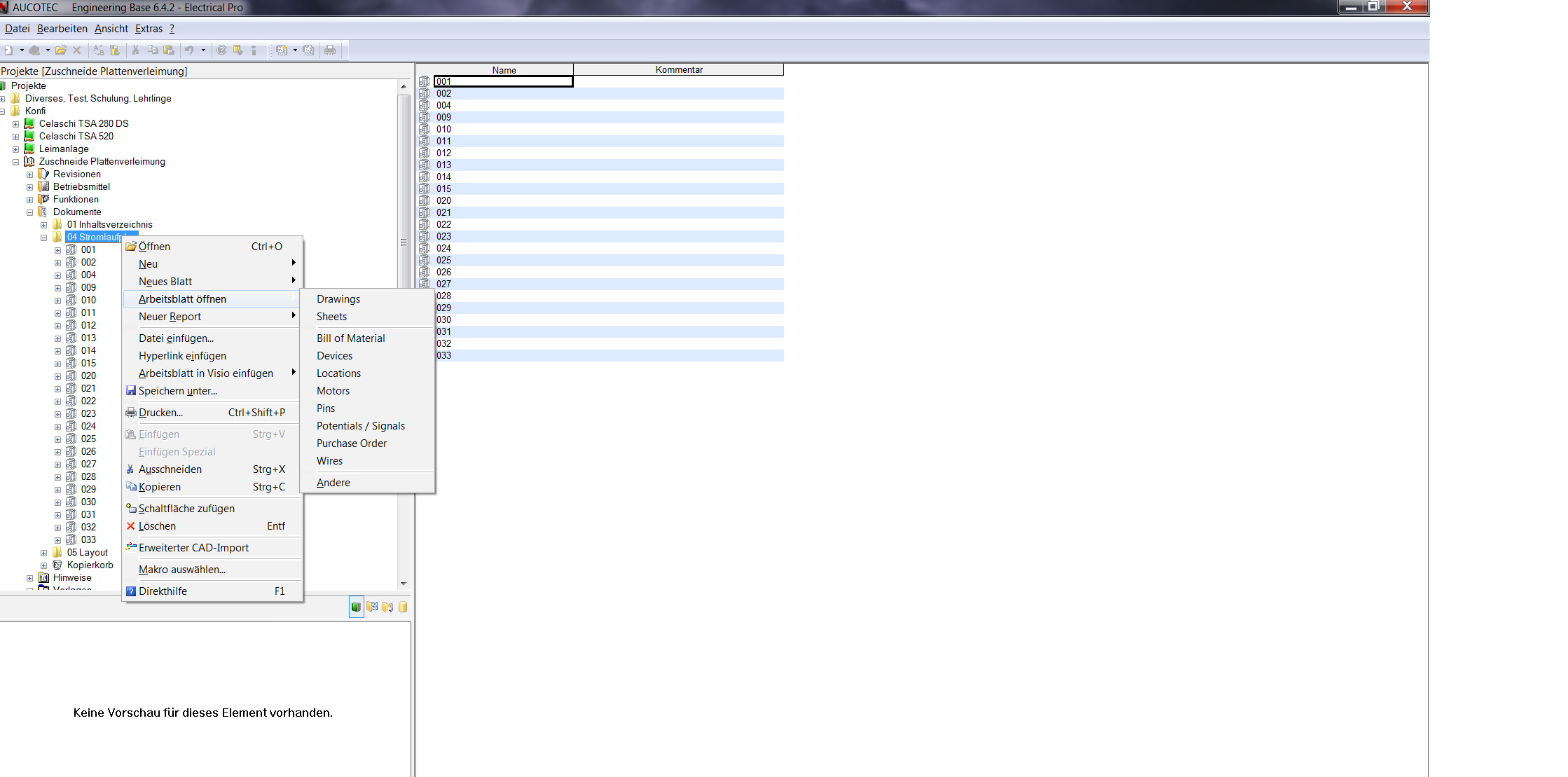Image resolution: width=1568 pixels, height=777 pixels.
Task: Click the folder with symbols panel icon
Action: click(387, 607)
